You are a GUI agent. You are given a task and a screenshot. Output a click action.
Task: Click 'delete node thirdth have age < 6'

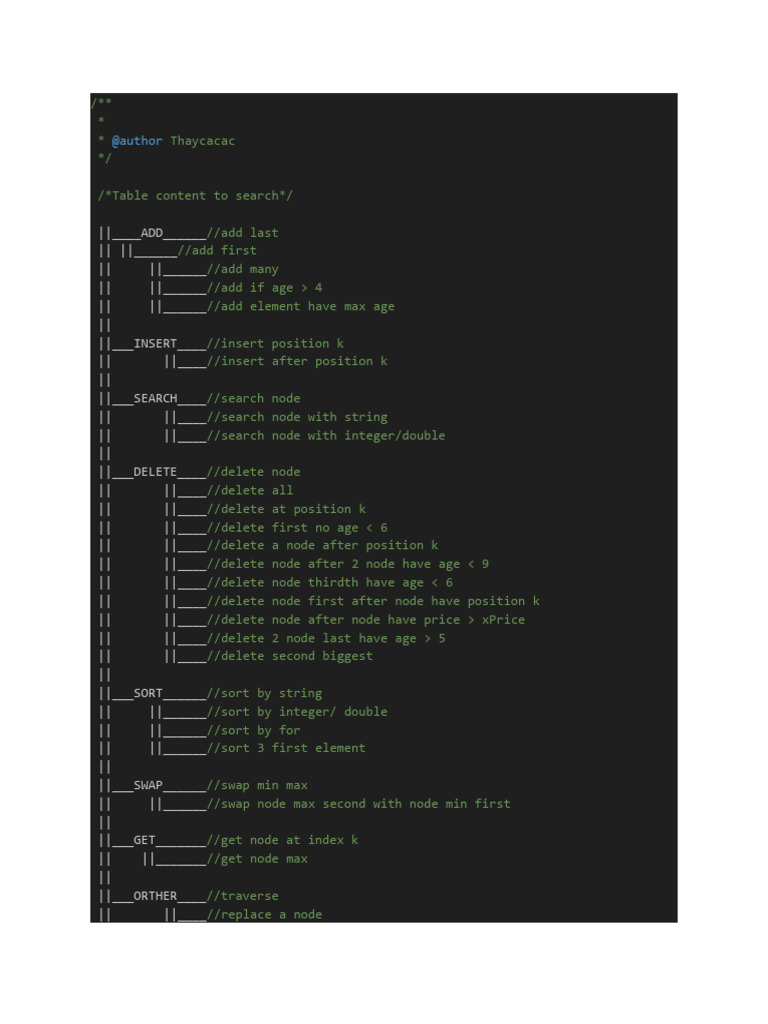tap(330, 583)
